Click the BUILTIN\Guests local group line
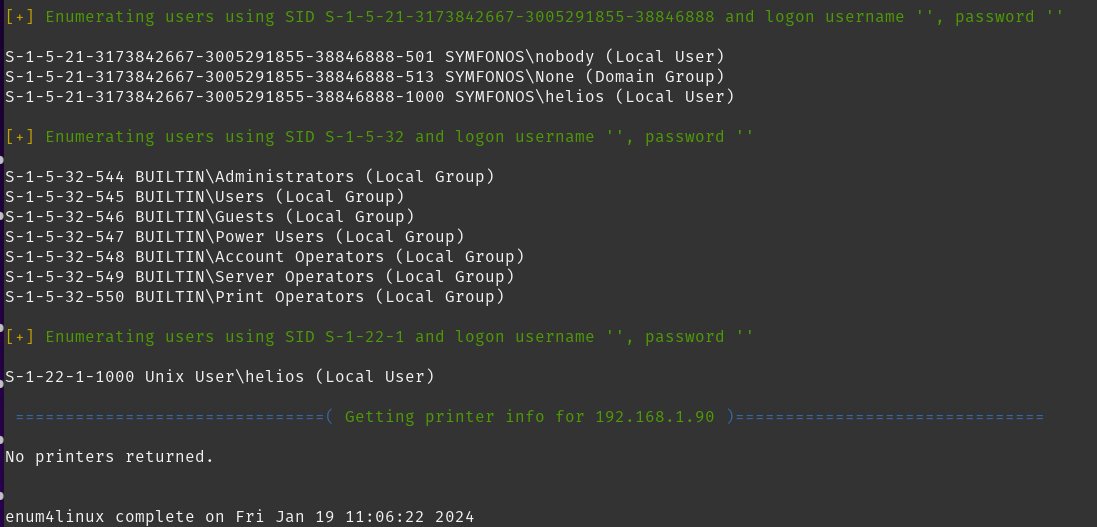Screen dimensions: 1097x527 coord(210,216)
